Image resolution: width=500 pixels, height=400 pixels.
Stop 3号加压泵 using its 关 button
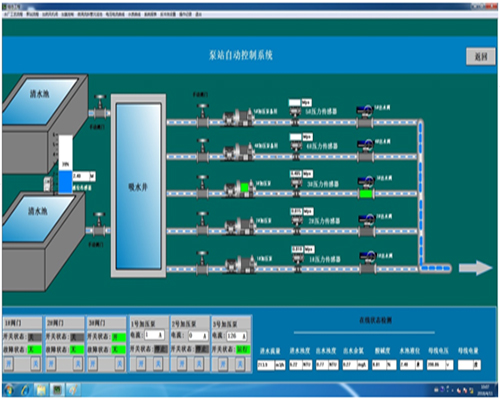(240, 364)
